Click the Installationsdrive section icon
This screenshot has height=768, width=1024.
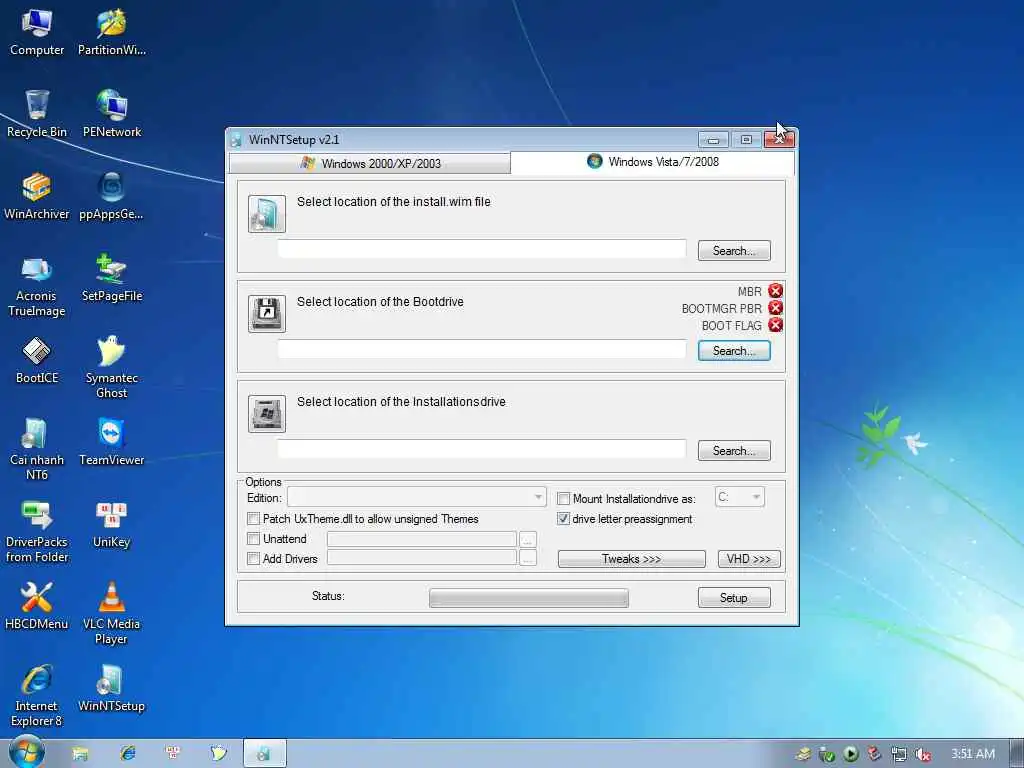click(x=266, y=413)
